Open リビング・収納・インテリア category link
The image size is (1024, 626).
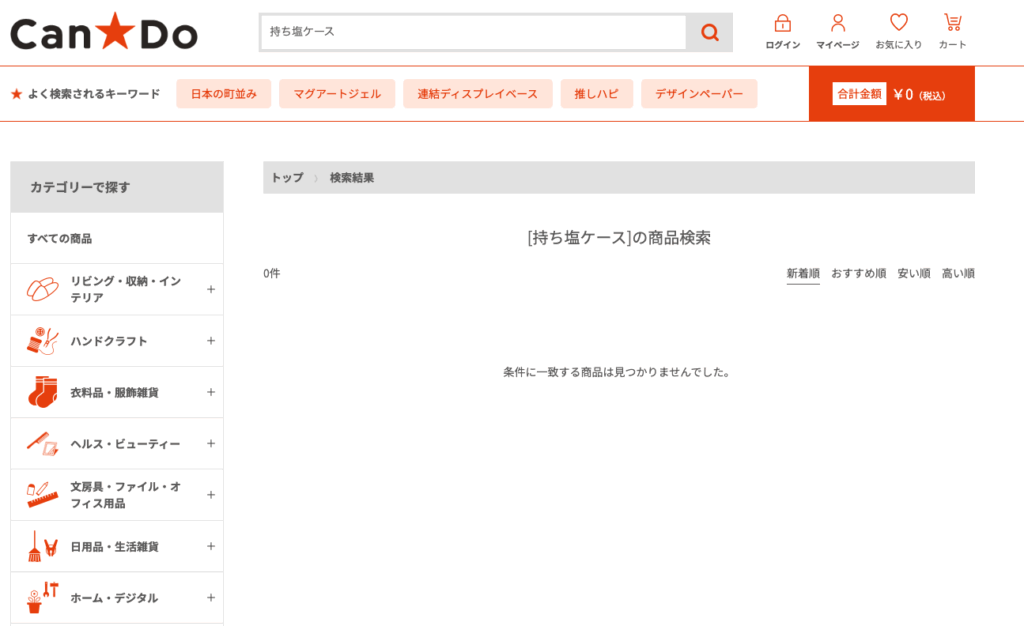click(x=125, y=289)
